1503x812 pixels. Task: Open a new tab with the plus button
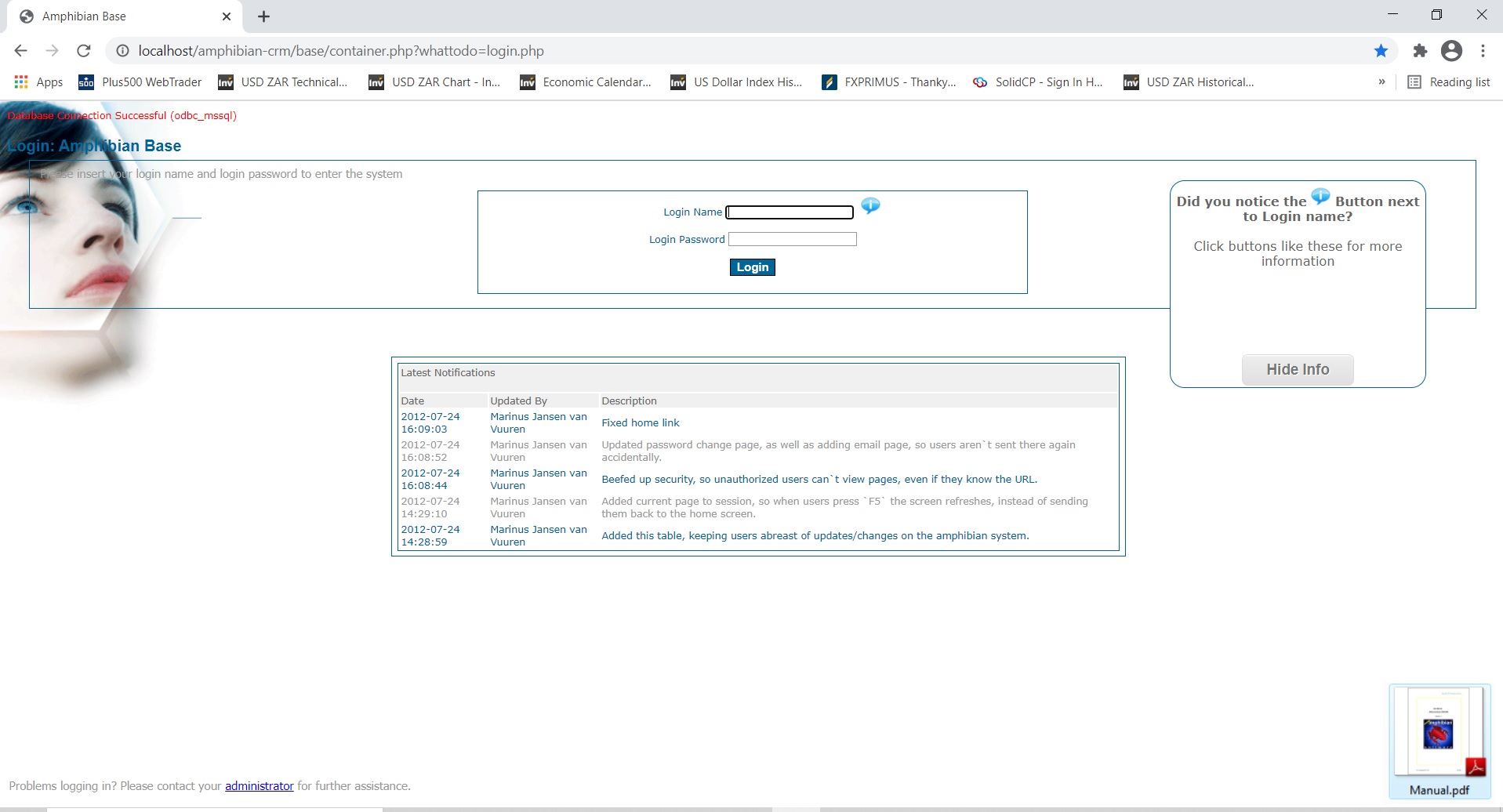point(264,16)
